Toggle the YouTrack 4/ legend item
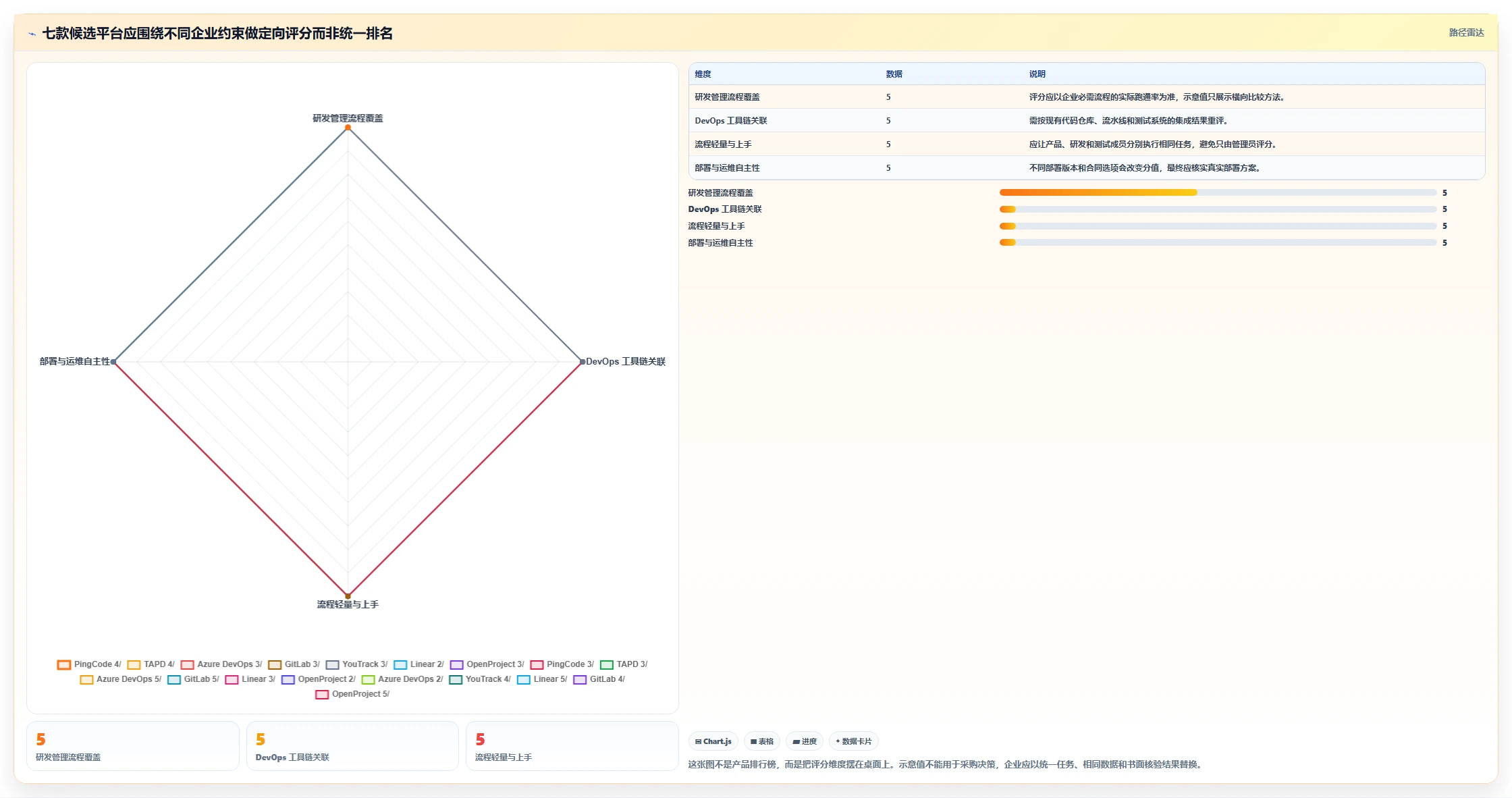The image size is (1512, 798). (480, 679)
